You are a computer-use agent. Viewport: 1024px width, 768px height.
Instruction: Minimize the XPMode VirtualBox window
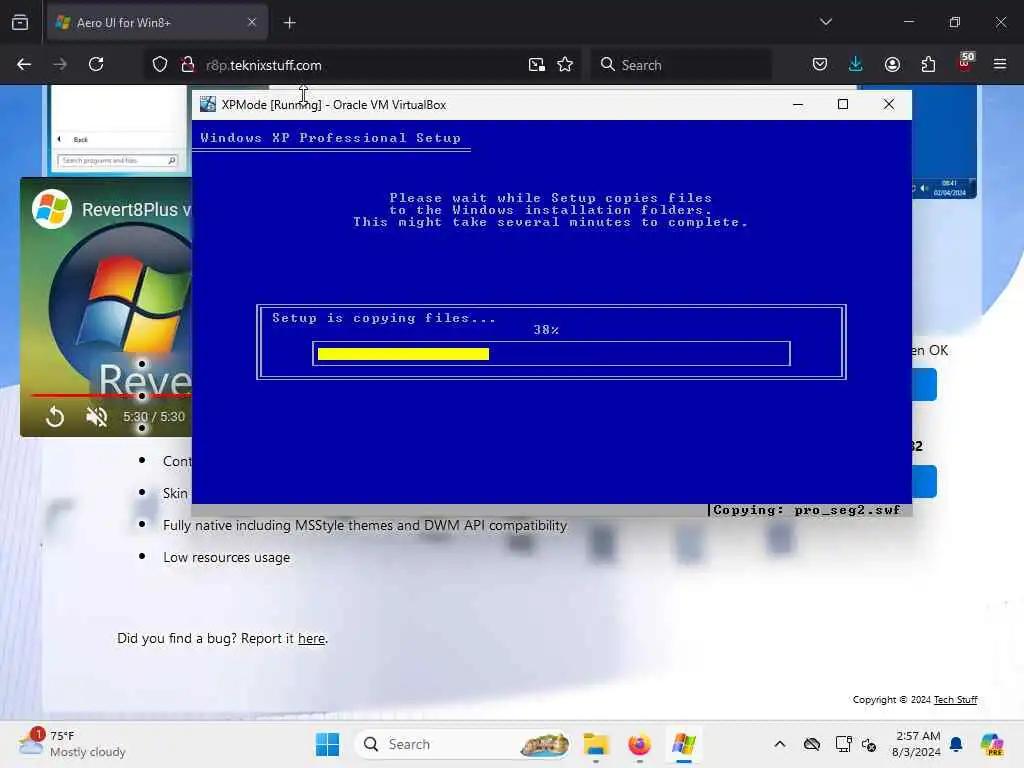click(x=797, y=104)
